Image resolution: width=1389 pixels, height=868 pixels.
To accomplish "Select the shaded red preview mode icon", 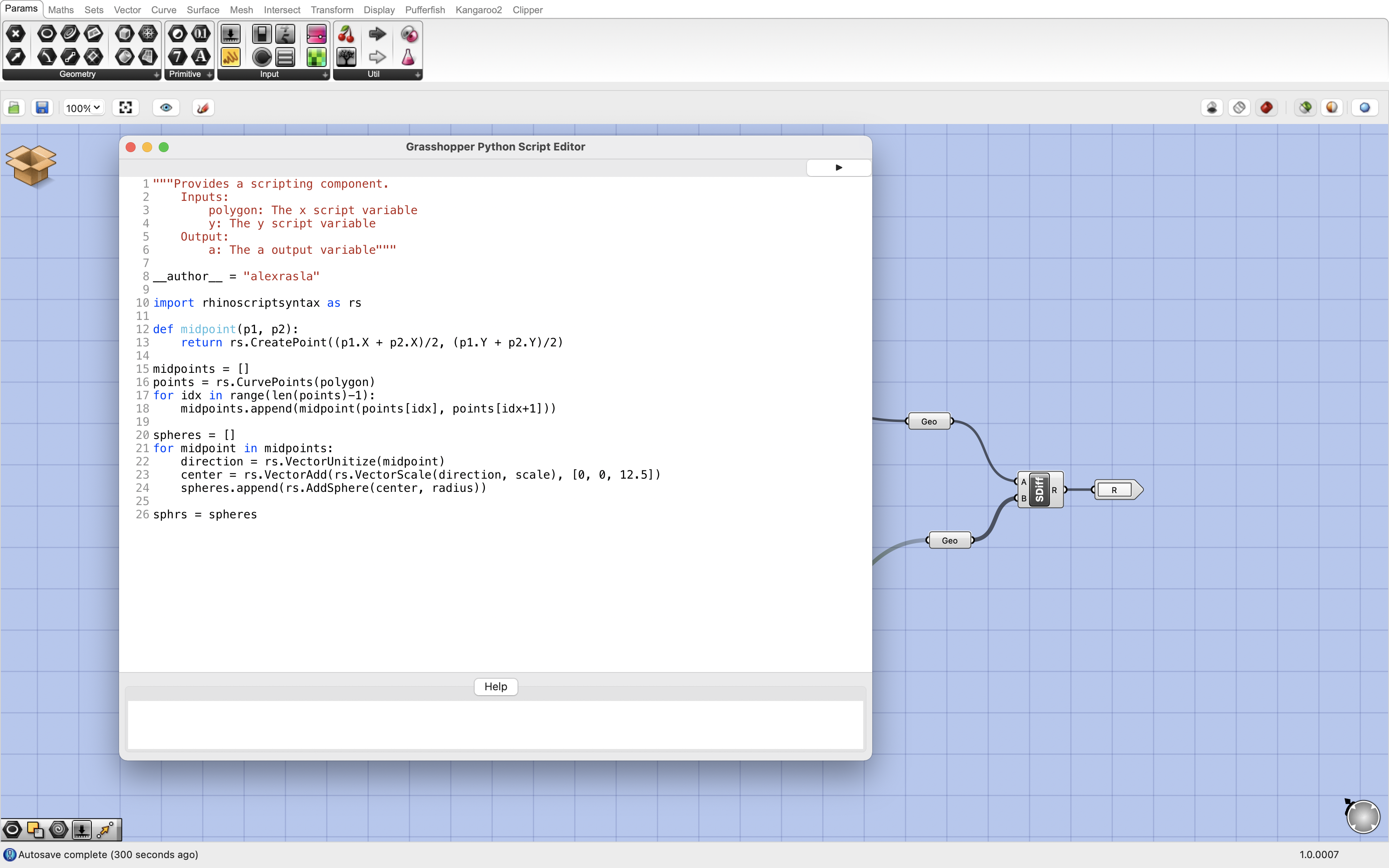I will [1267, 107].
